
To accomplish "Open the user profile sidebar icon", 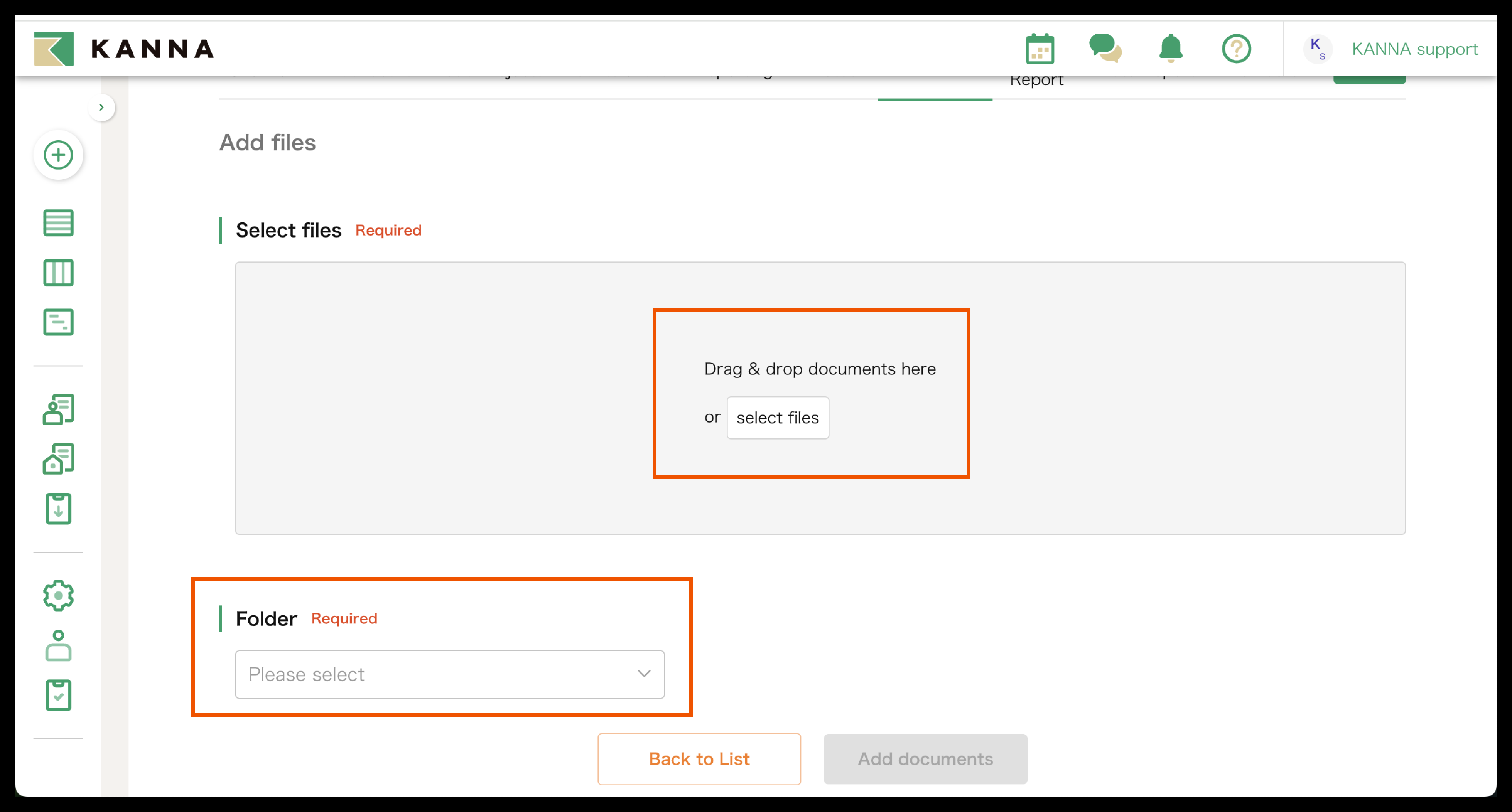I will 58,645.
